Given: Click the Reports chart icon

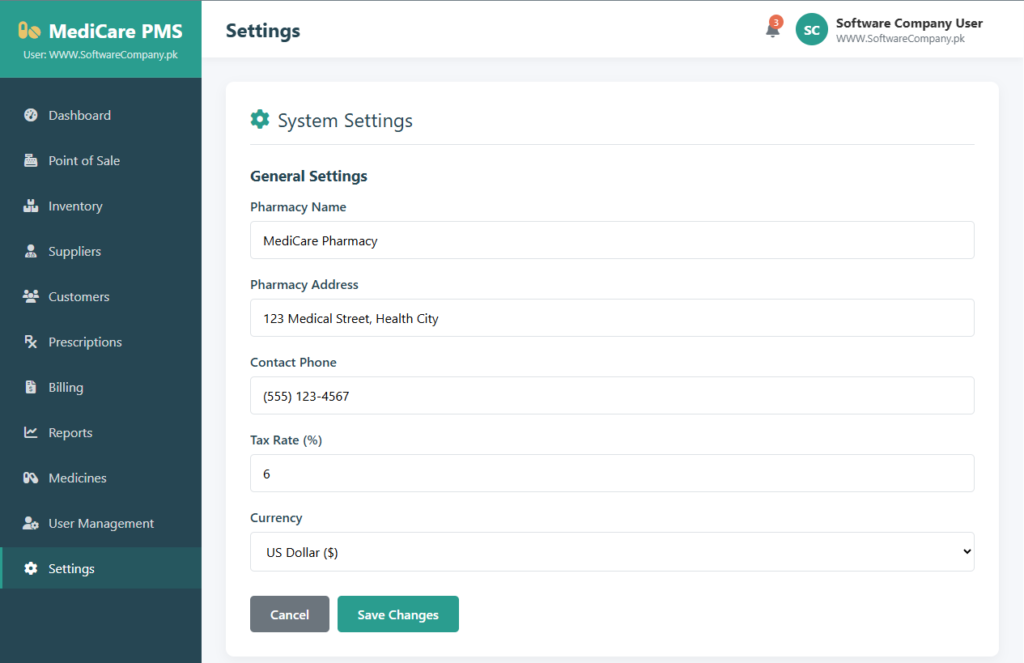Looking at the screenshot, I should tap(31, 433).
